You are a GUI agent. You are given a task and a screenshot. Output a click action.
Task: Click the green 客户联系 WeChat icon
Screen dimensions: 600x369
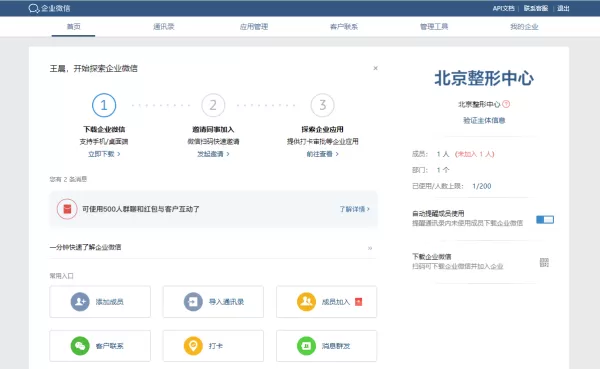[80, 346]
